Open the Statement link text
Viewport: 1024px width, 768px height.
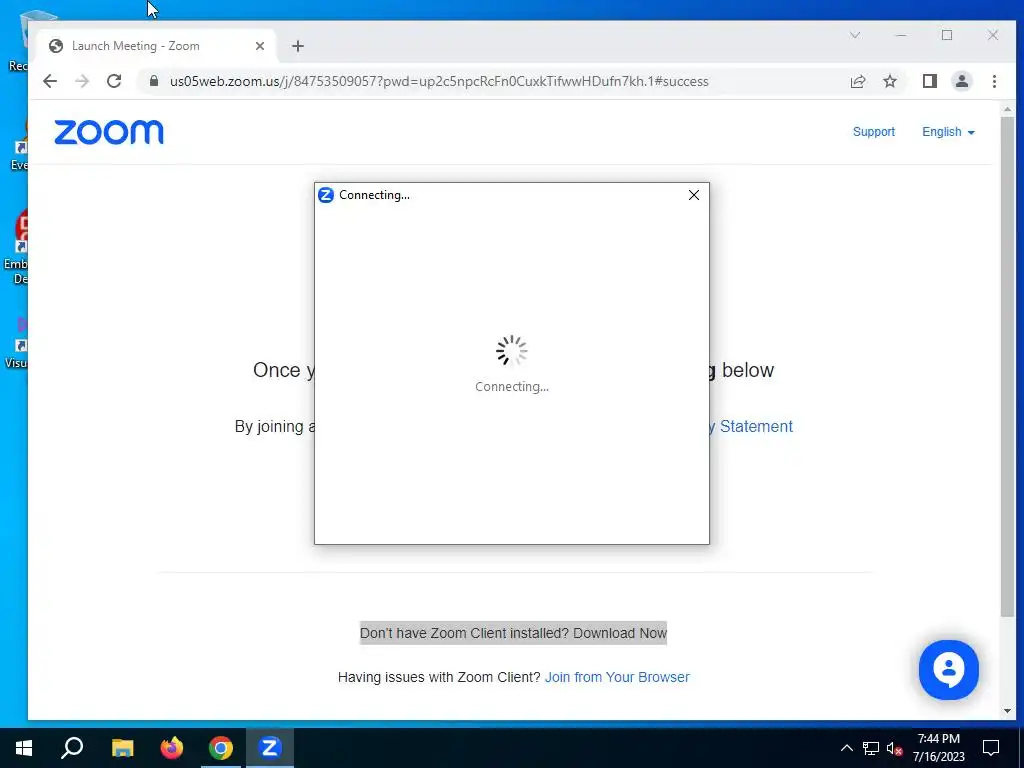point(756,426)
